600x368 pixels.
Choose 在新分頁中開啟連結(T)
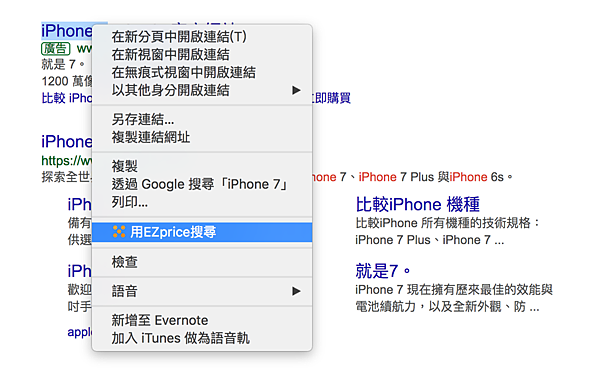(202, 37)
